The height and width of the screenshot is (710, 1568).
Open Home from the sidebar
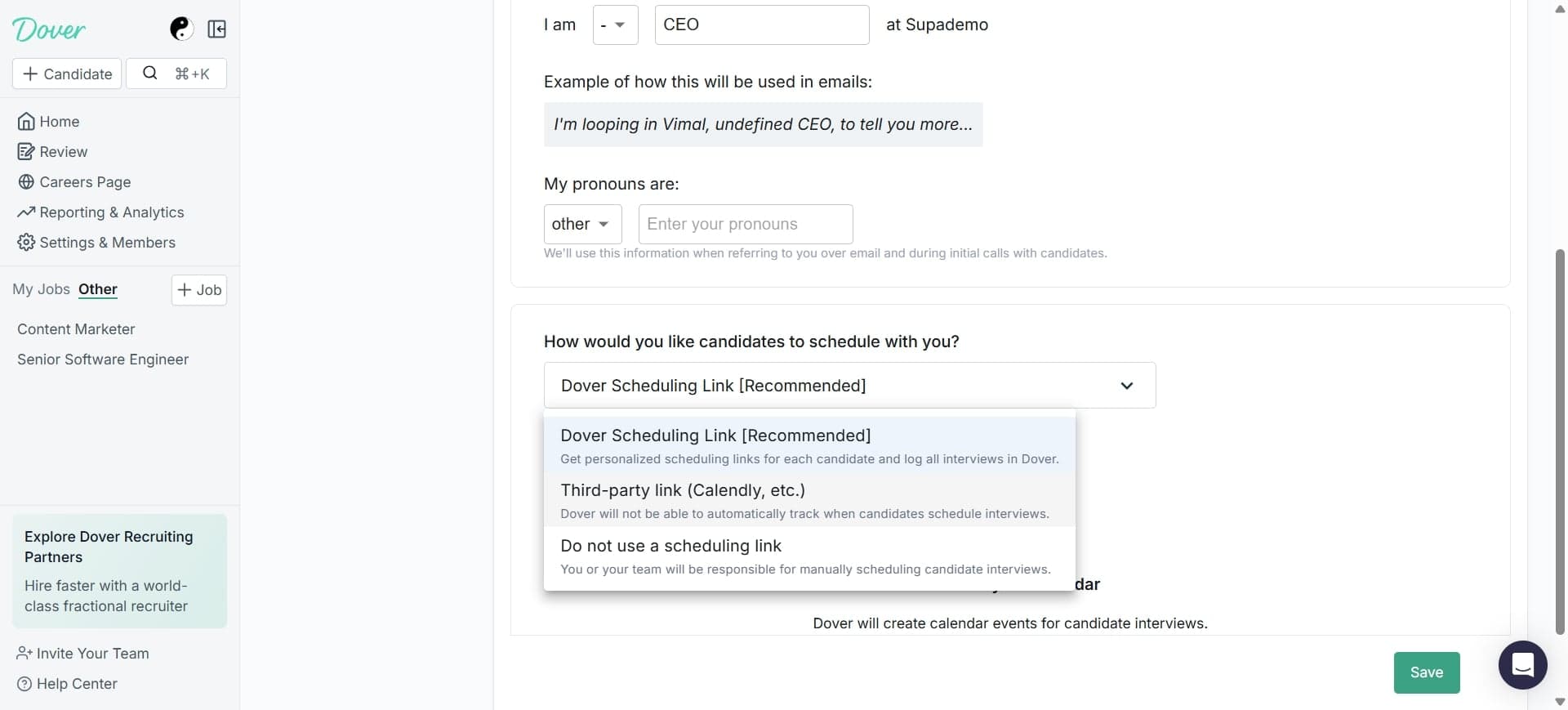point(59,121)
